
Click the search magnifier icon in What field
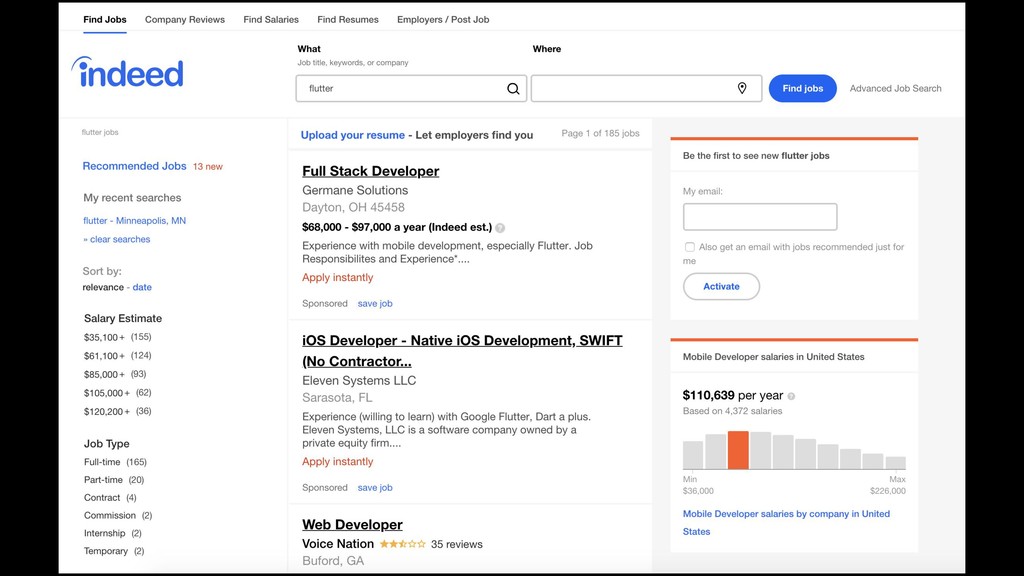click(513, 89)
